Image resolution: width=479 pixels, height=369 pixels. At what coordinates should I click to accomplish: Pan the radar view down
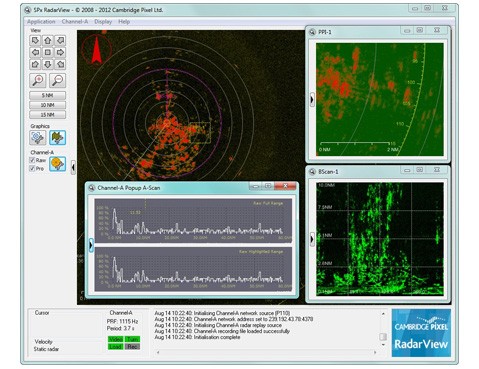(48, 64)
